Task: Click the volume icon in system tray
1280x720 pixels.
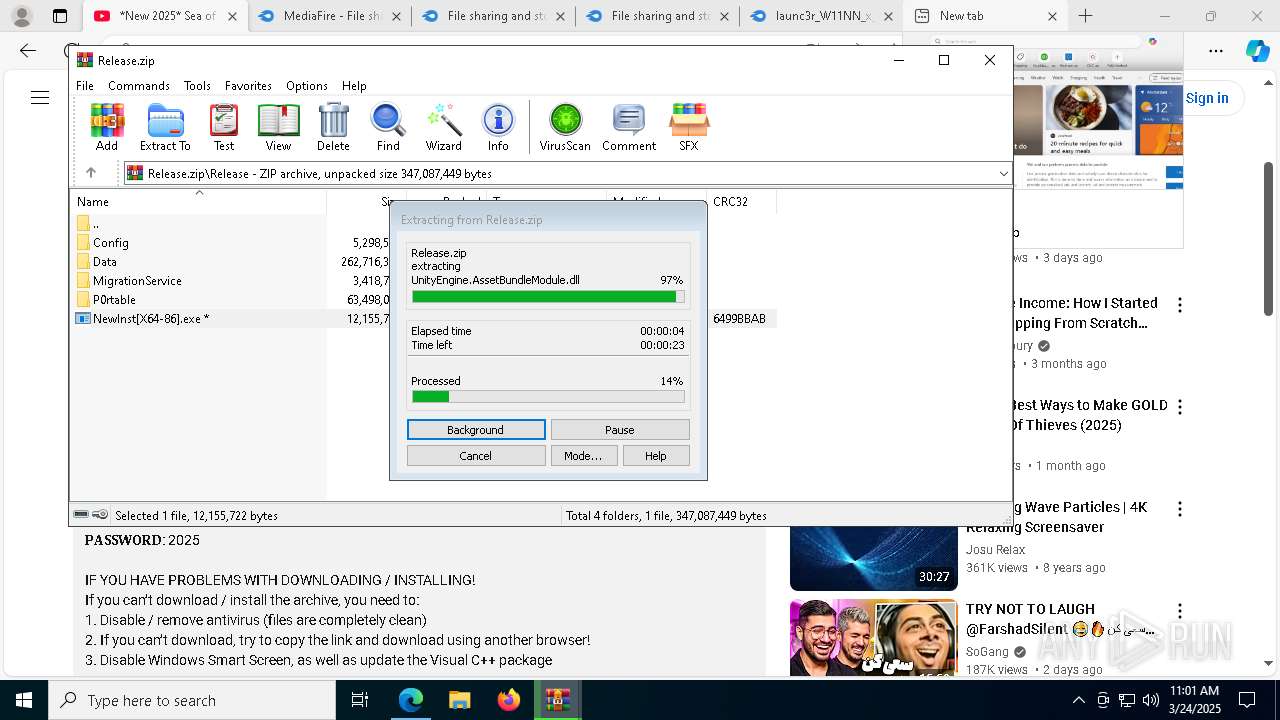Action: [1150, 700]
